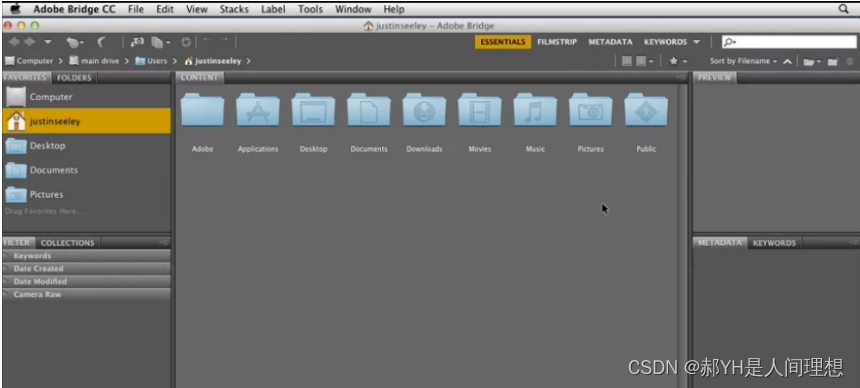860x388 pixels.
Task: Select the Music folder thumbnail
Action: [x=535, y=110]
